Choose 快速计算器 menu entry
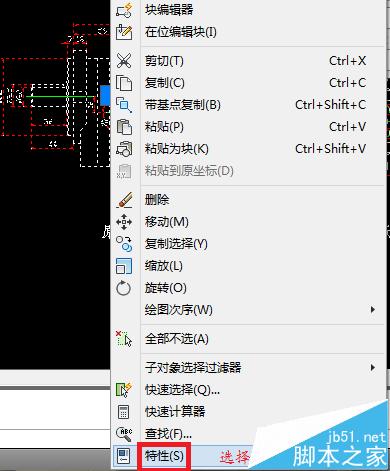Screen dimensions: 390x471 [x=175, y=412]
